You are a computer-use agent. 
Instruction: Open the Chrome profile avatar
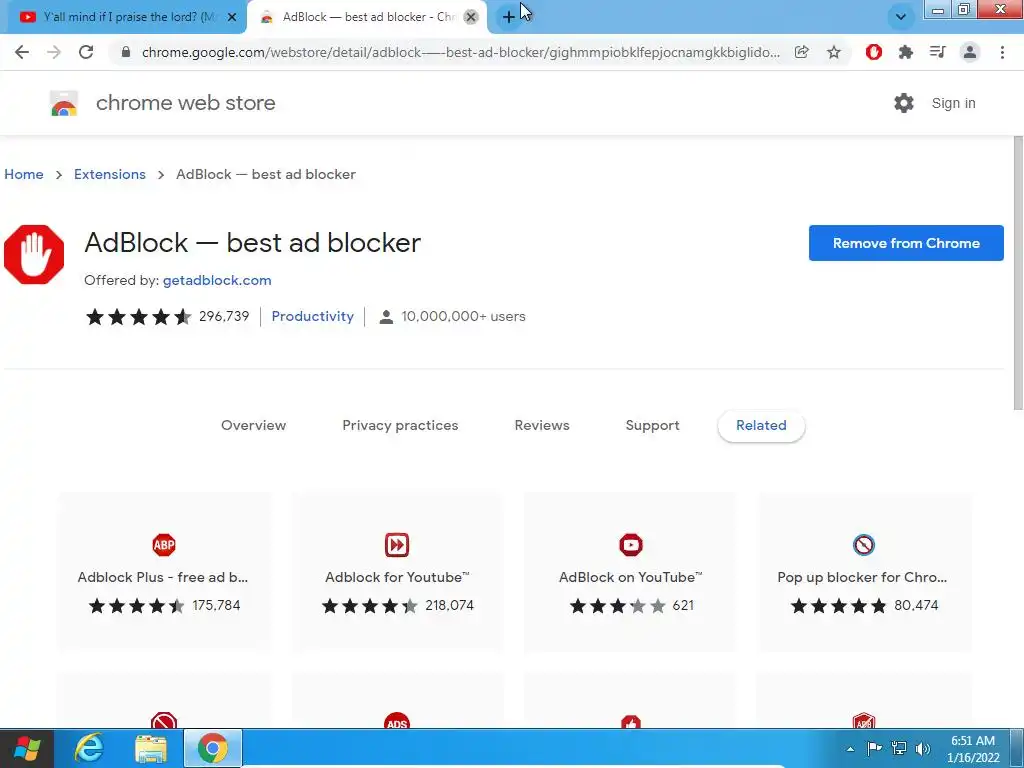[x=970, y=52]
